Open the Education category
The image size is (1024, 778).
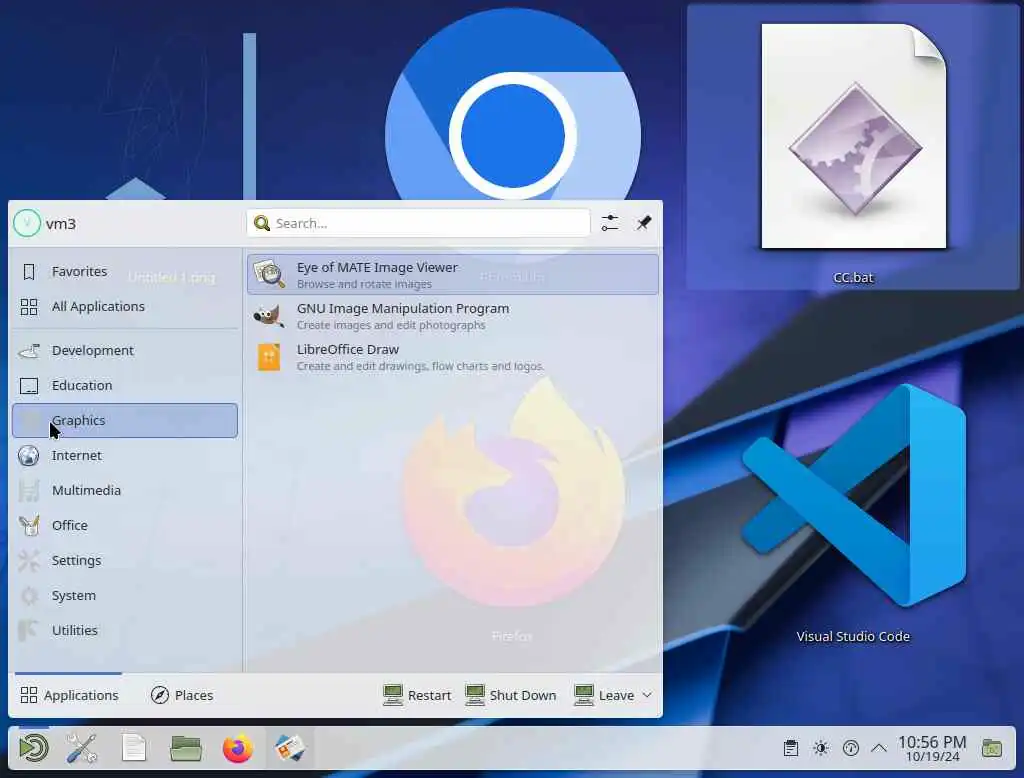[125, 385]
